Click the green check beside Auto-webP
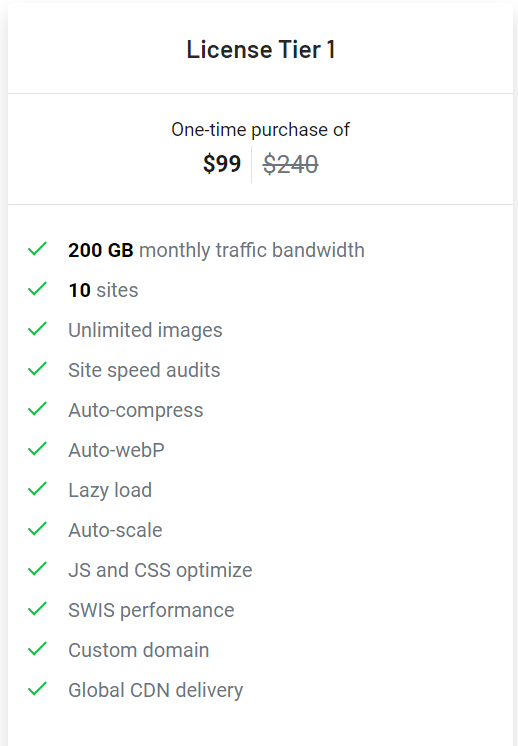The width and height of the screenshot is (518, 746). coord(37,449)
